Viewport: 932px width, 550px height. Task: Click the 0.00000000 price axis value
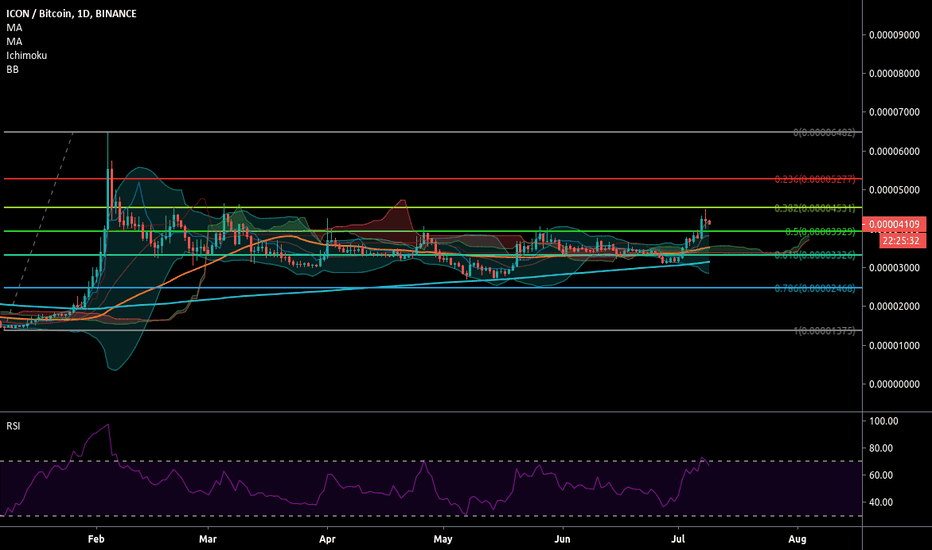pyautogui.click(x=895, y=385)
